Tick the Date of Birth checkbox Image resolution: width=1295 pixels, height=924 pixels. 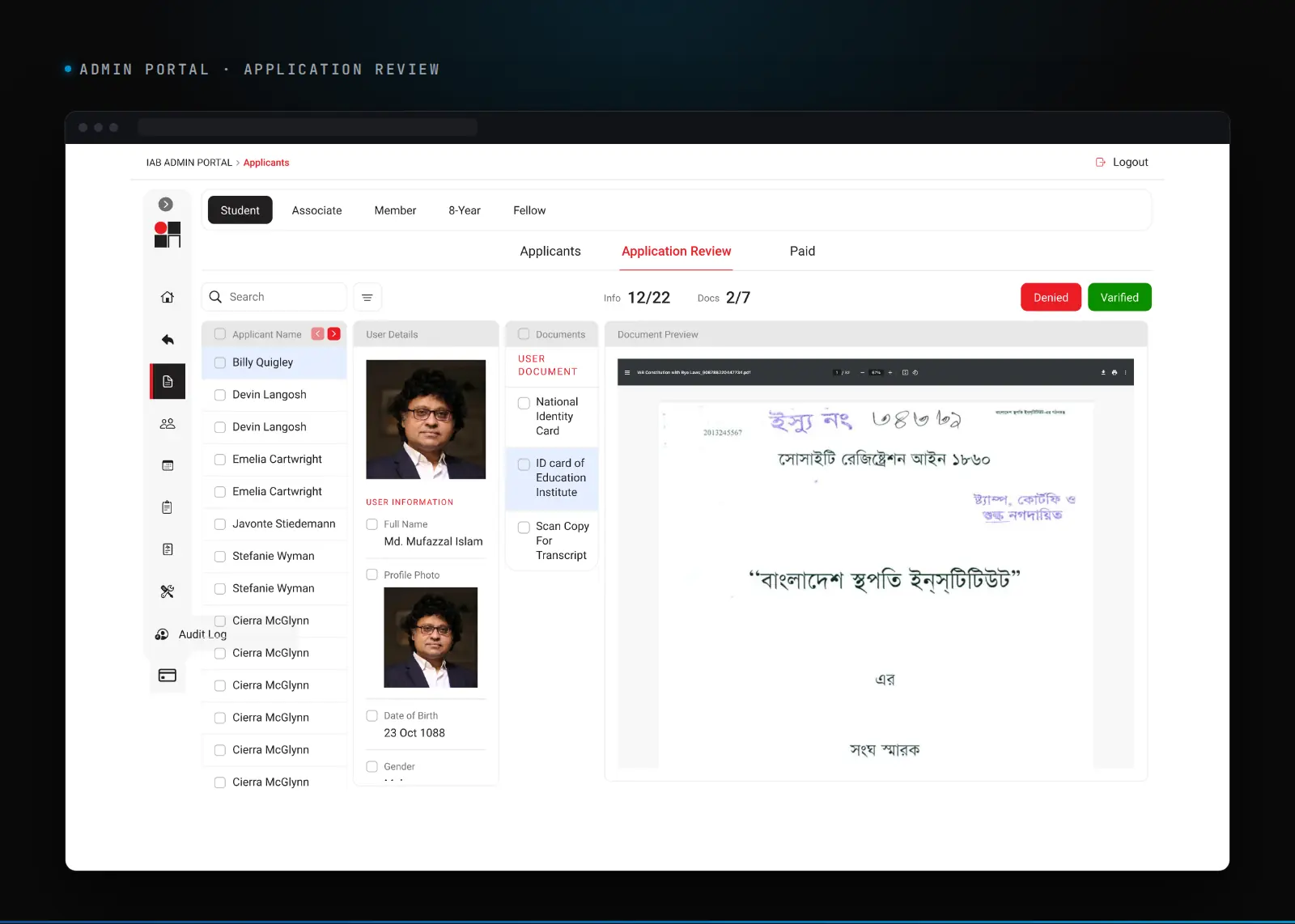(x=372, y=716)
